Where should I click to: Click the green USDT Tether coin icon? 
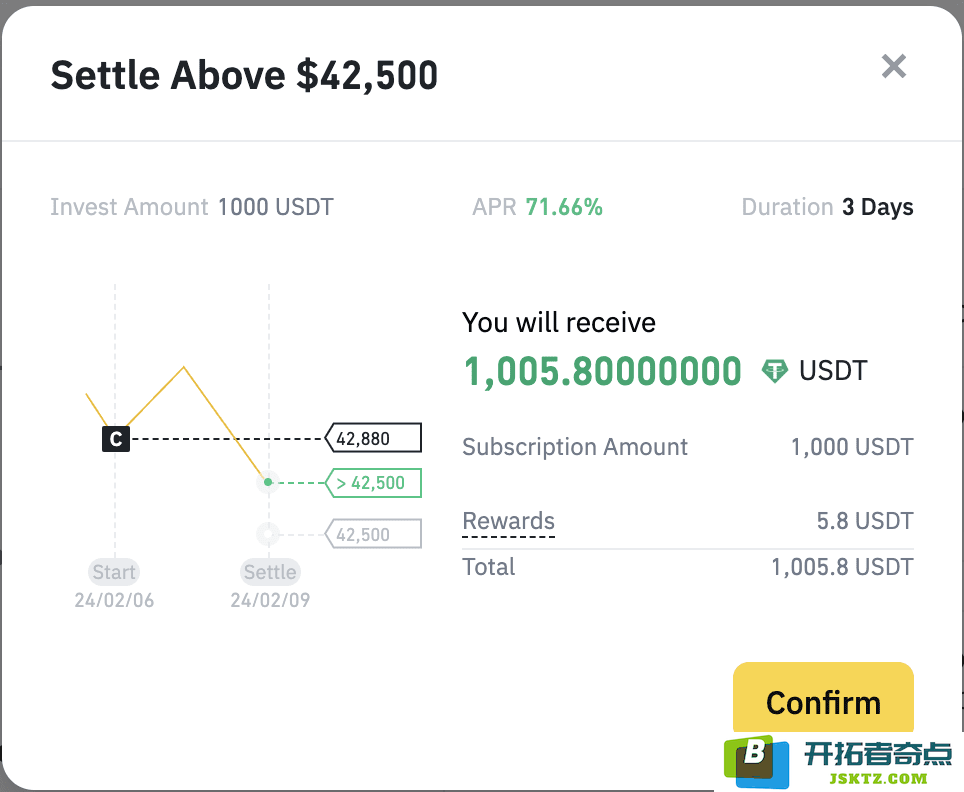coord(774,371)
